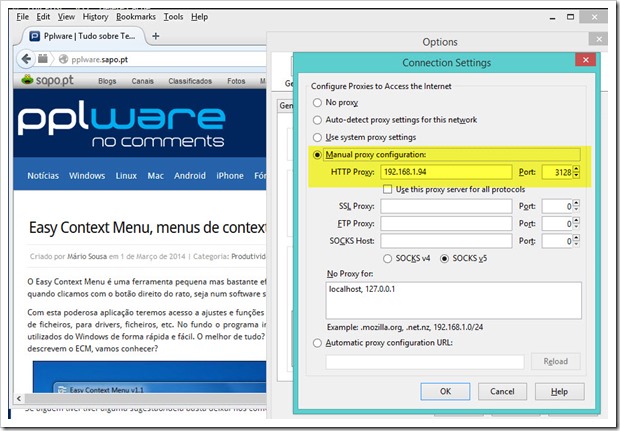This screenshot has height=431, width=620.
Task: Click the Ppleware tab favicon
Action: (x=35, y=36)
